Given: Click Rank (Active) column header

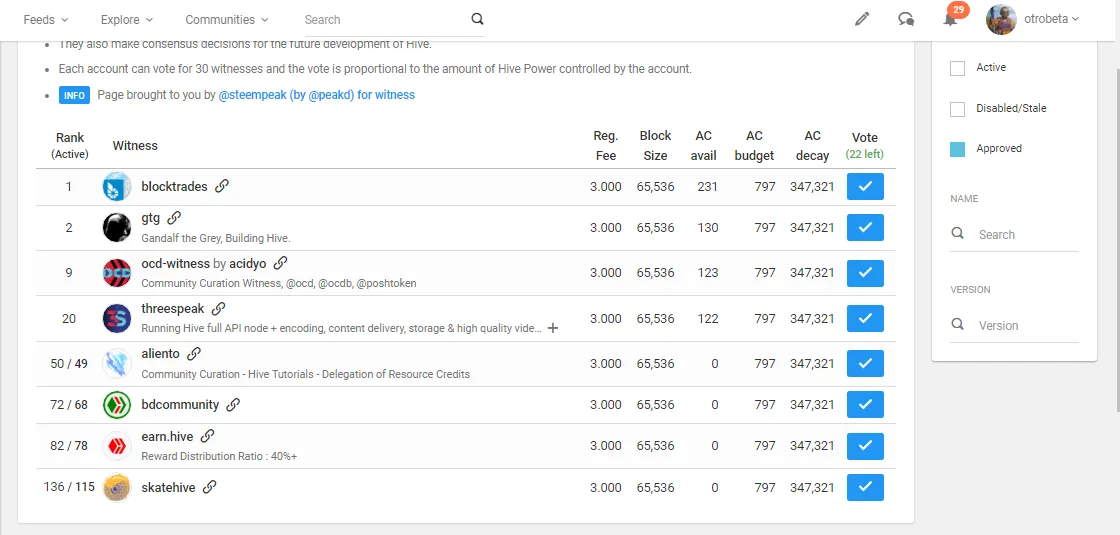Looking at the screenshot, I should point(69,145).
